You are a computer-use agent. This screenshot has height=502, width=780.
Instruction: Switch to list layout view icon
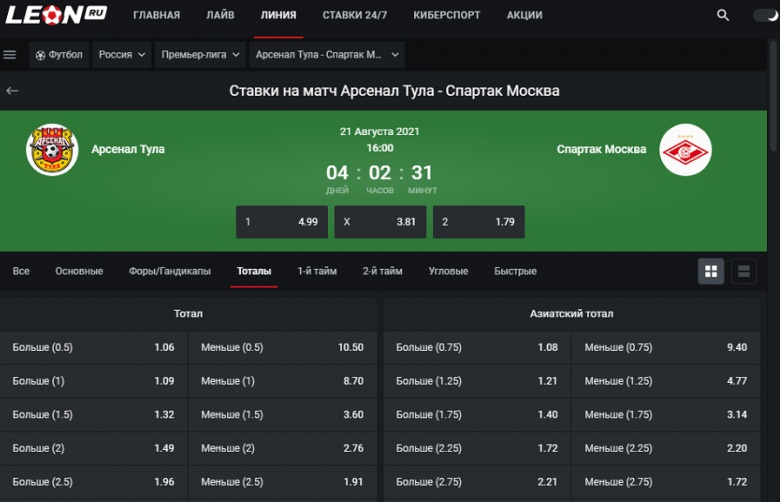743,271
